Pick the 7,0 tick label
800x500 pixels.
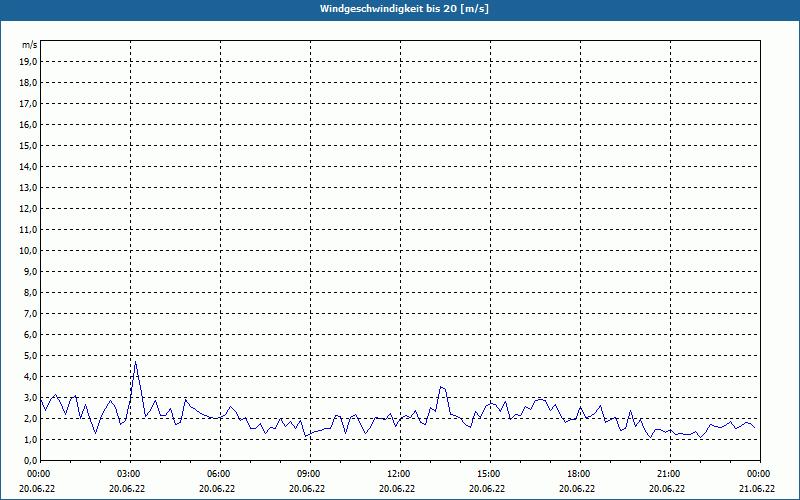coord(31,313)
